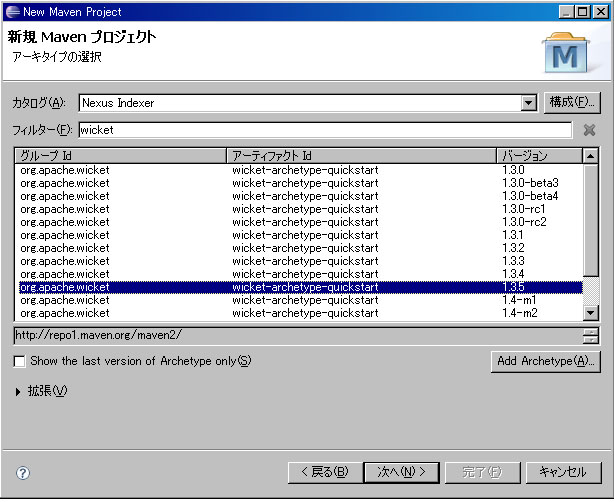Viewport: 614px width, 502px height.
Task: Open help with the question mark icon
Action: click(x=23, y=473)
